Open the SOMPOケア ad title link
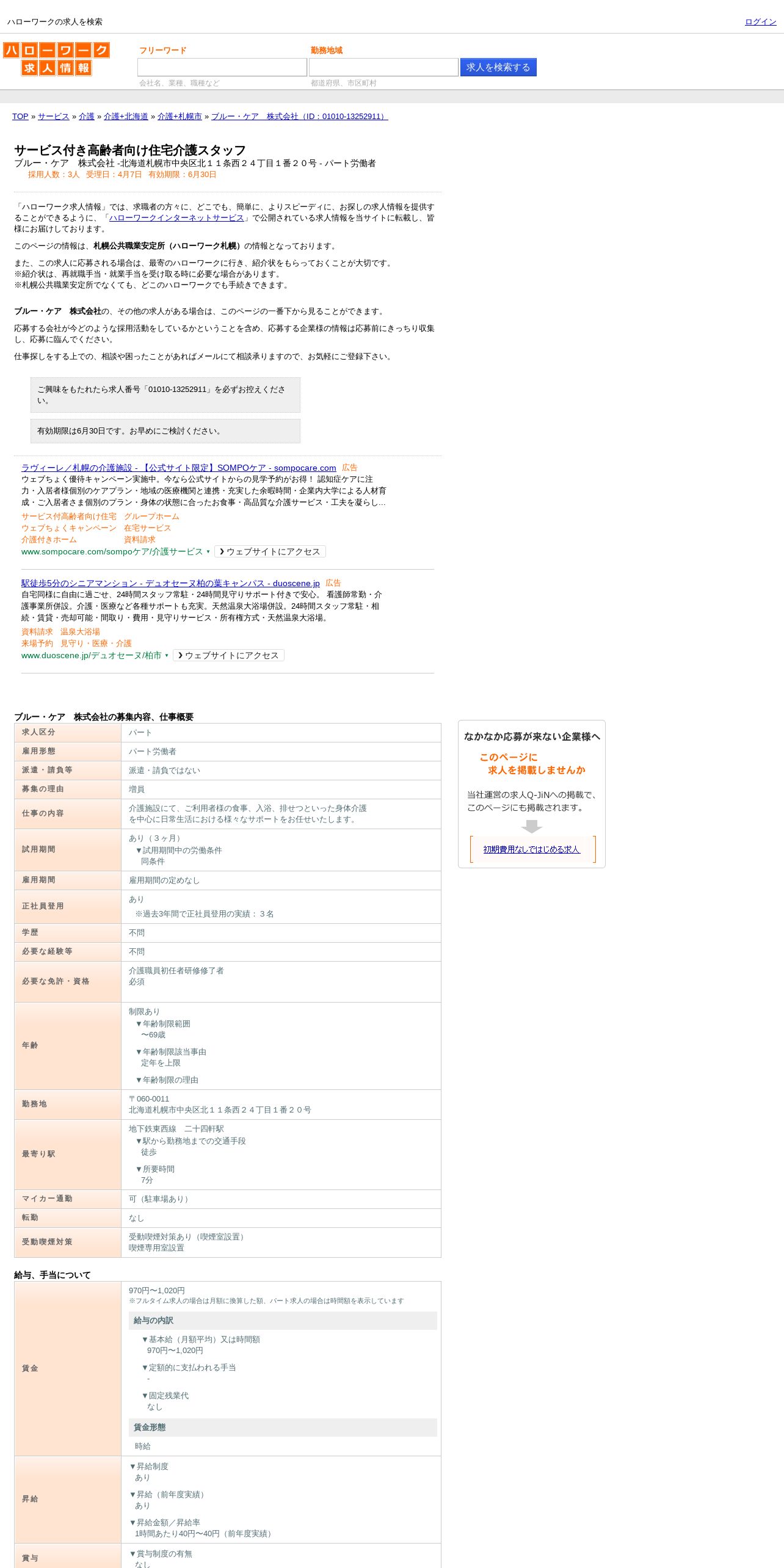784x1568 pixels. pyautogui.click(x=178, y=468)
